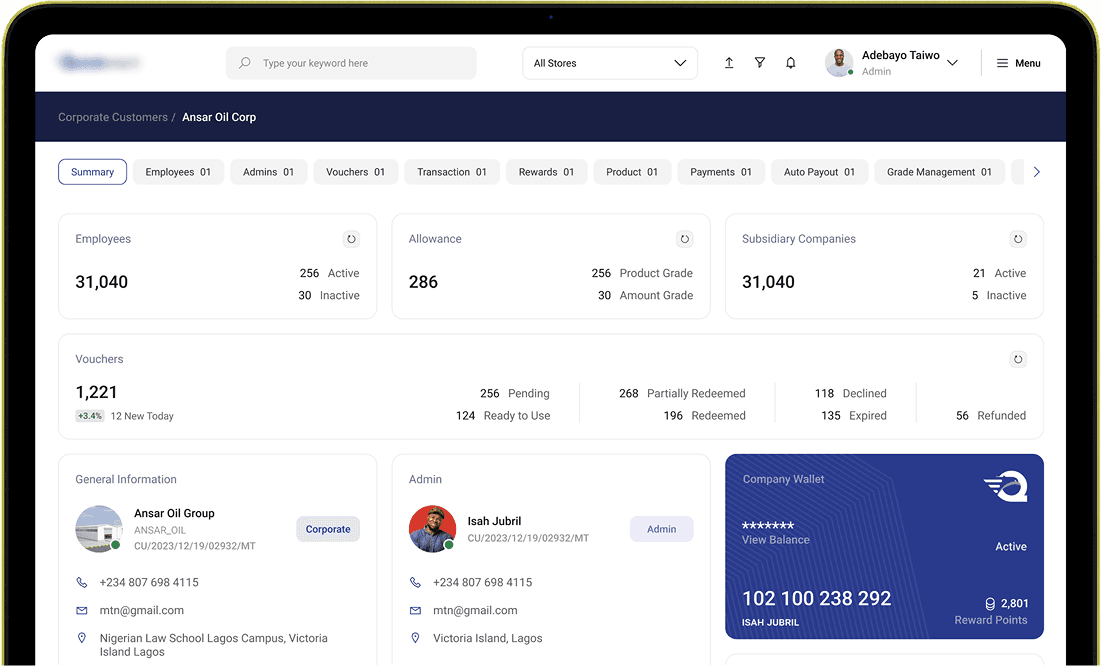Switch to the Employees tab
Image resolution: width=1101 pixels, height=666 pixels.
click(178, 172)
